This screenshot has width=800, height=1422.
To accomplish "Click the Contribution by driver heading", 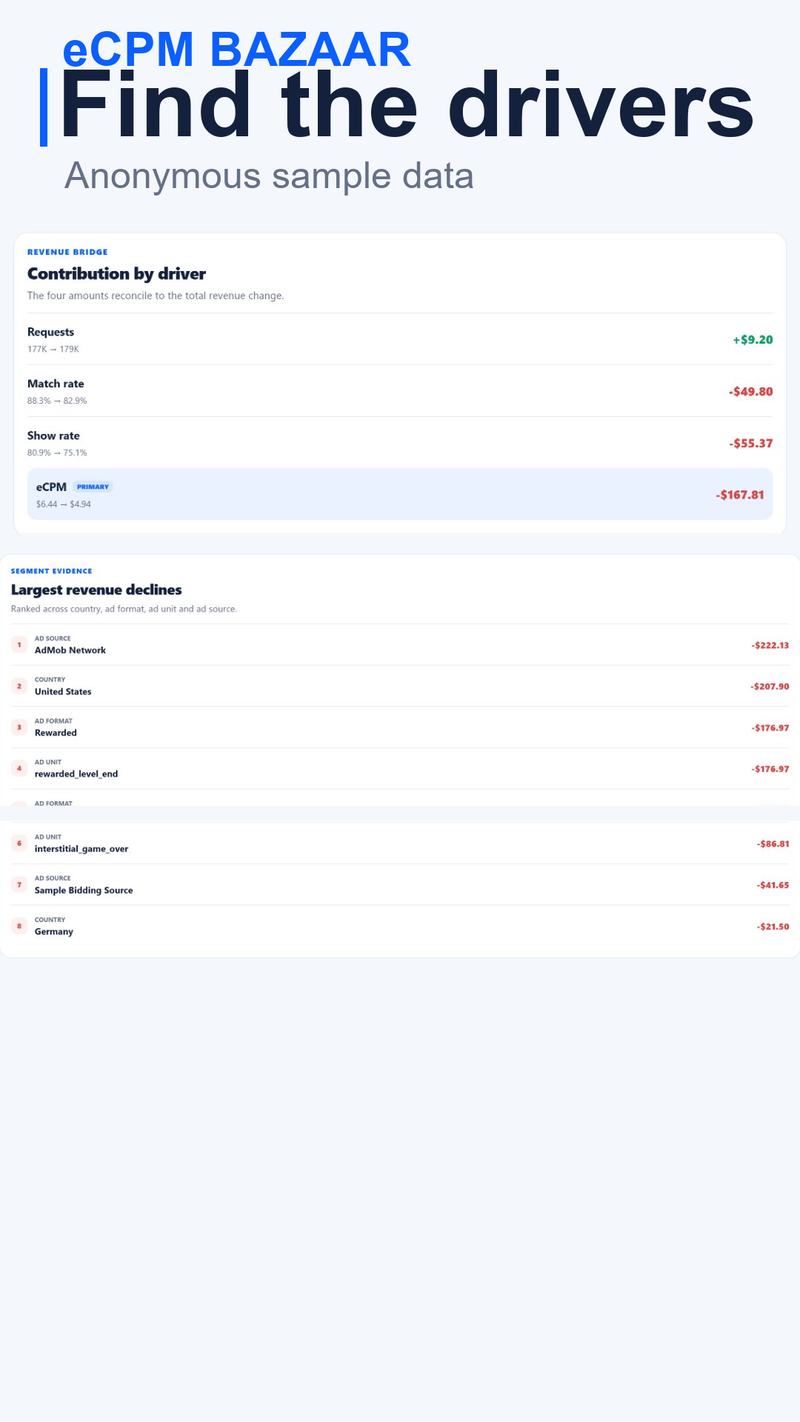I will (116, 273).
